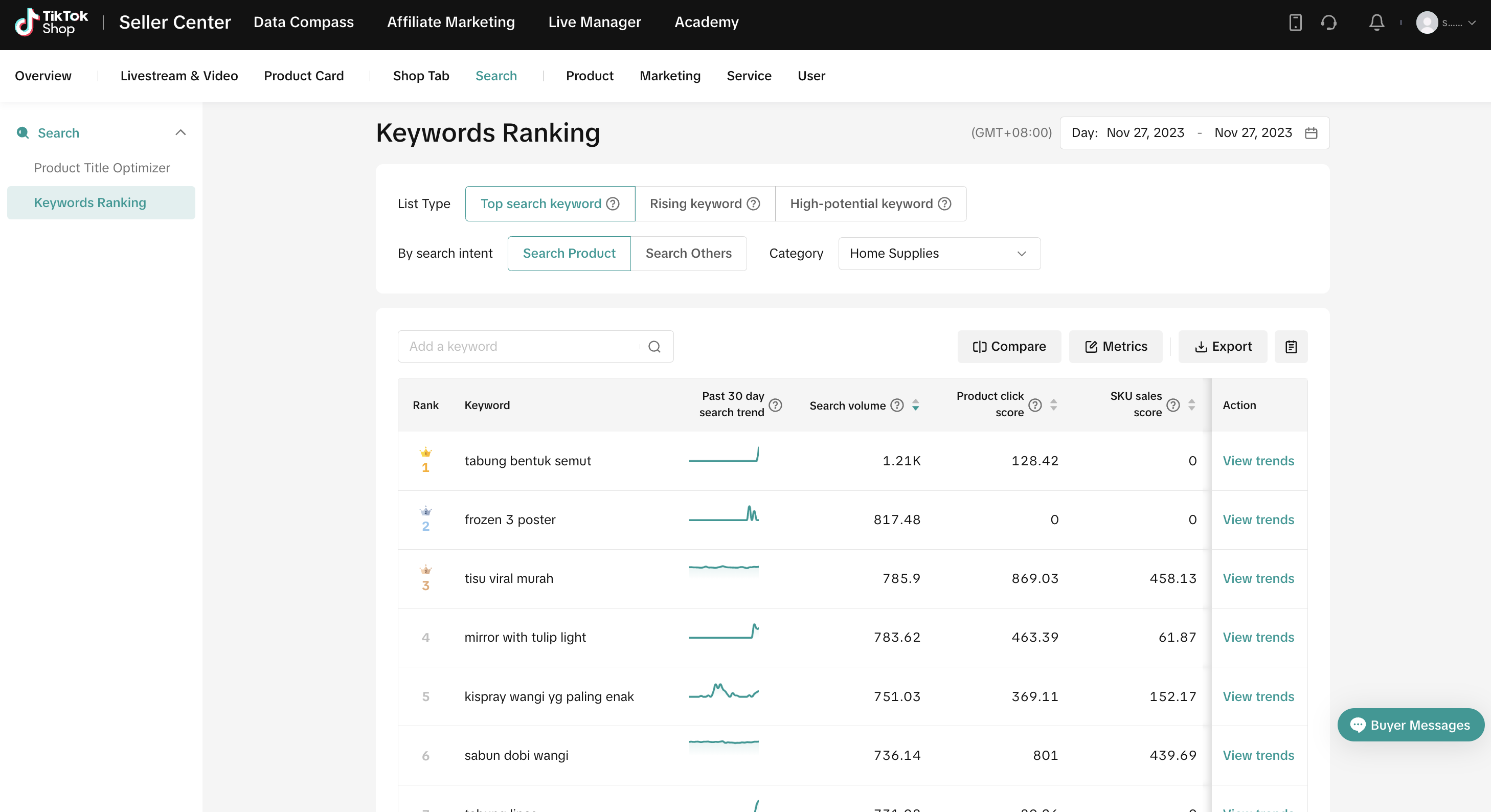View trends for tabung bentuk semut
This screenshot has height=812, width=1491.
[1258, 461]
